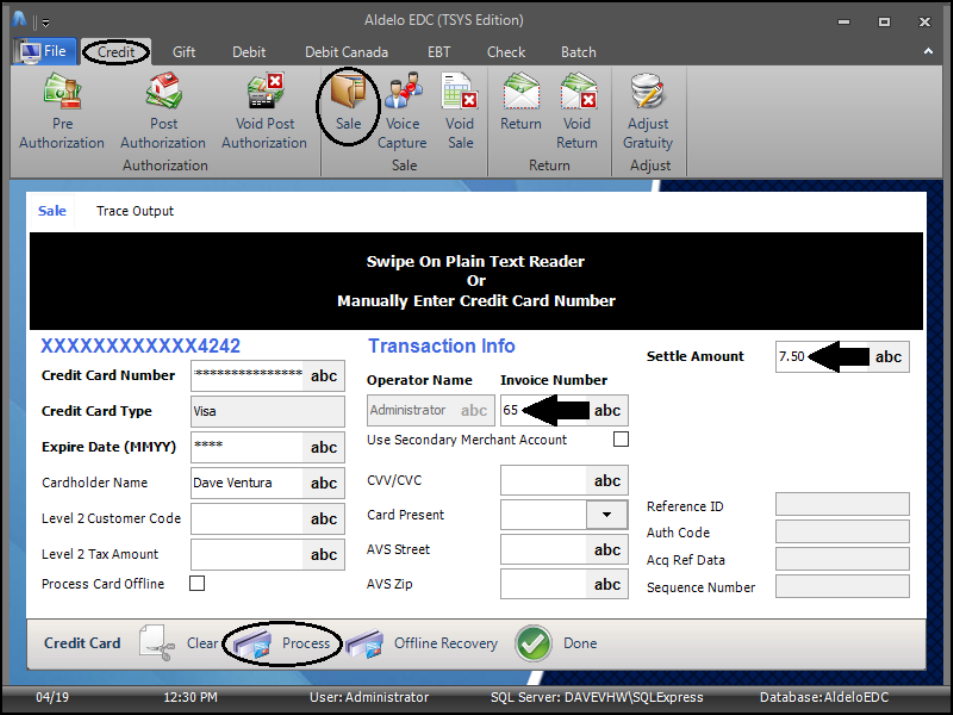953x715 pixels.
Task: Click the Aldelo application logo icon
Action: pos(19,20)
